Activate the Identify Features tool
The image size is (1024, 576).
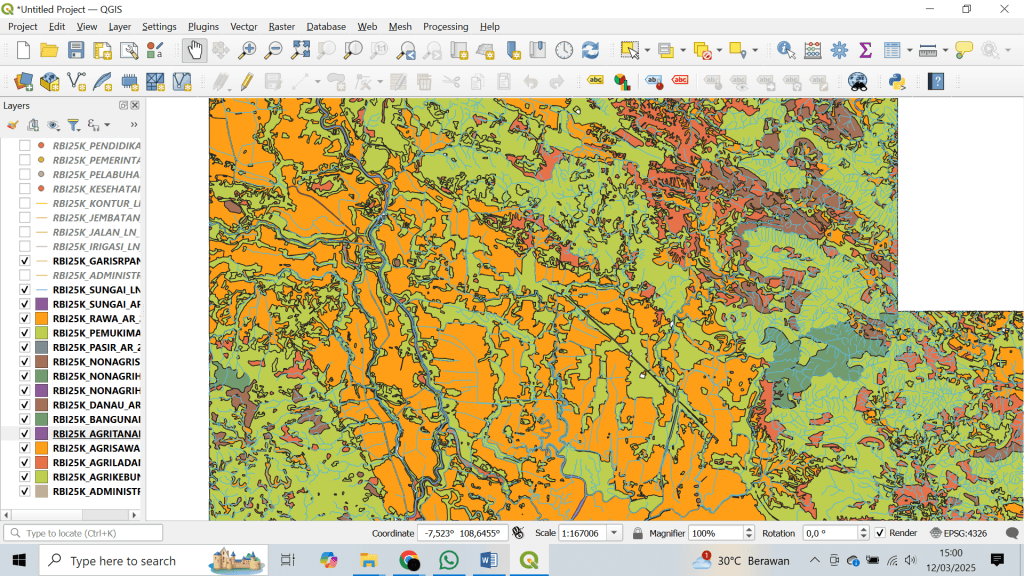pos(786,50)
